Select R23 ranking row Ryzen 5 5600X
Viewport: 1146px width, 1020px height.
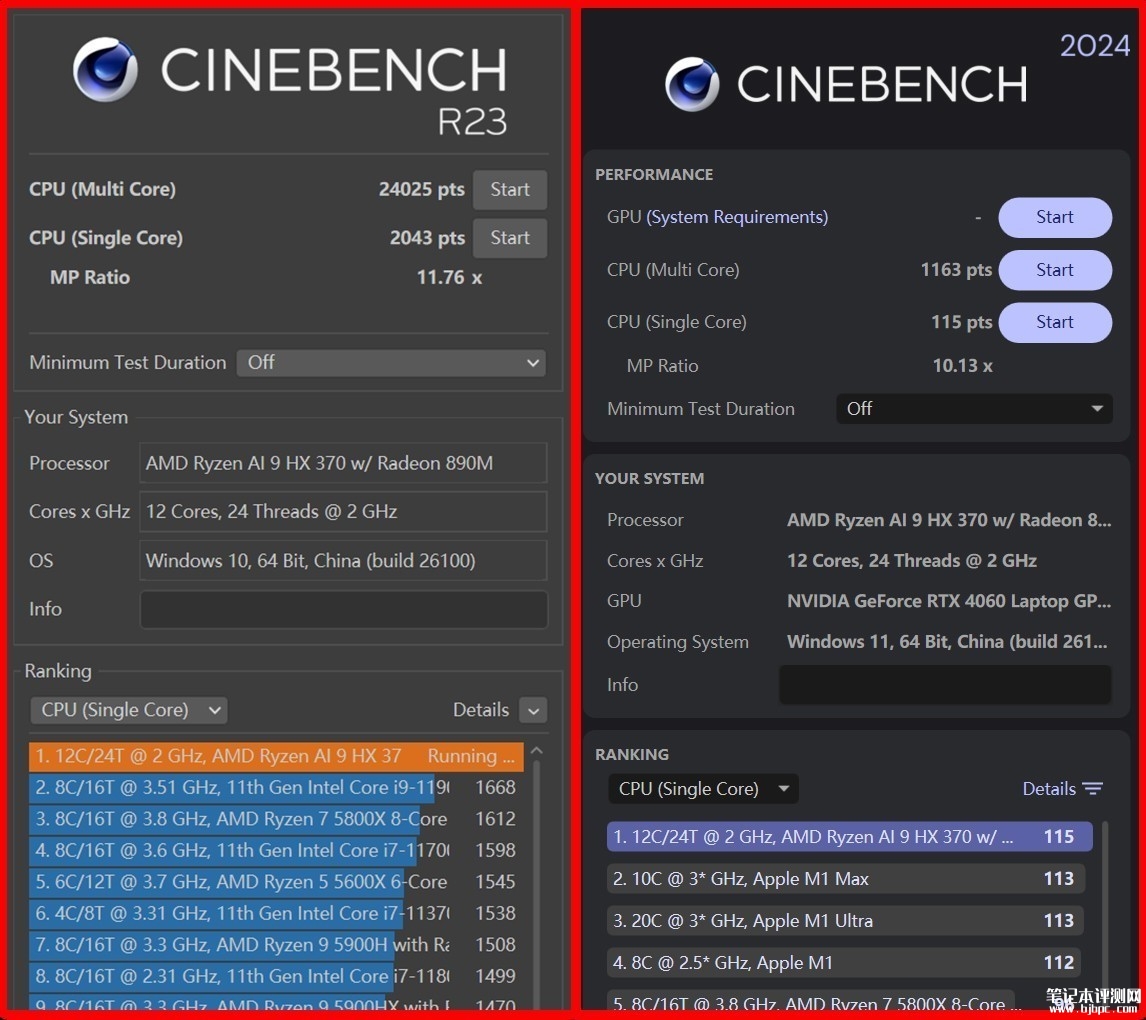point(276,882)
